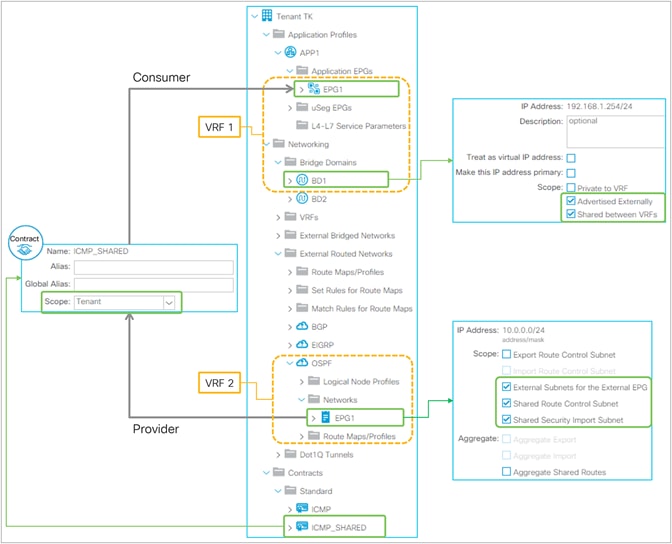Click the External Routed Networks folder icon

291,253
